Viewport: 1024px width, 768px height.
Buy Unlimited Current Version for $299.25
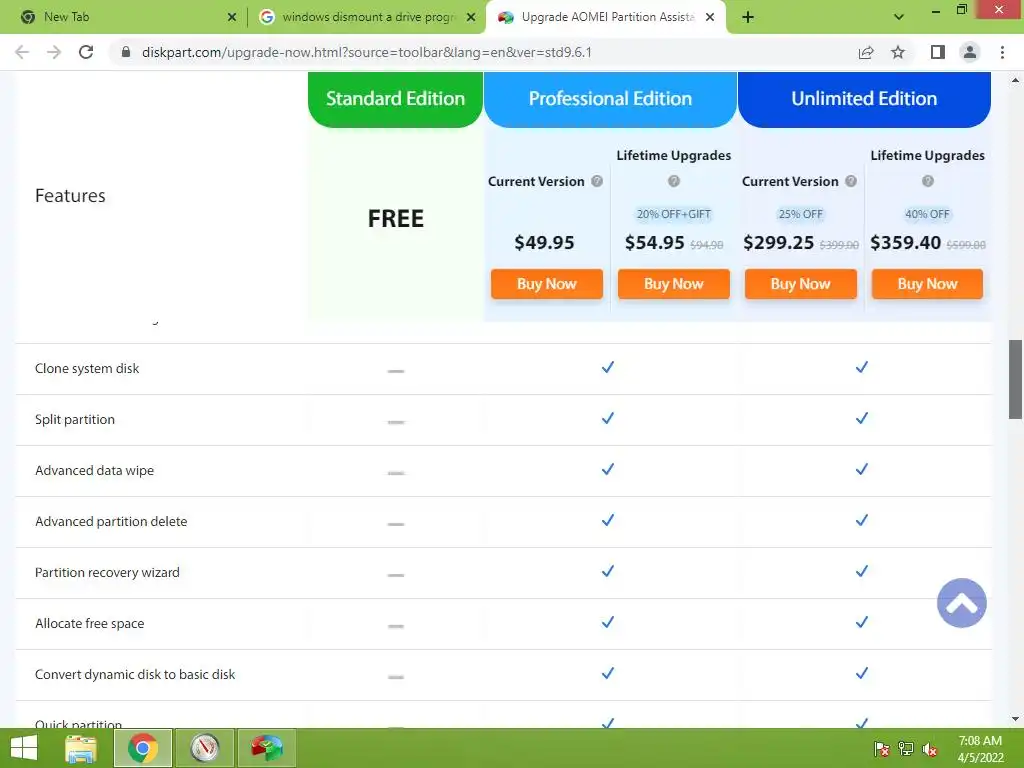coord(800,284)
